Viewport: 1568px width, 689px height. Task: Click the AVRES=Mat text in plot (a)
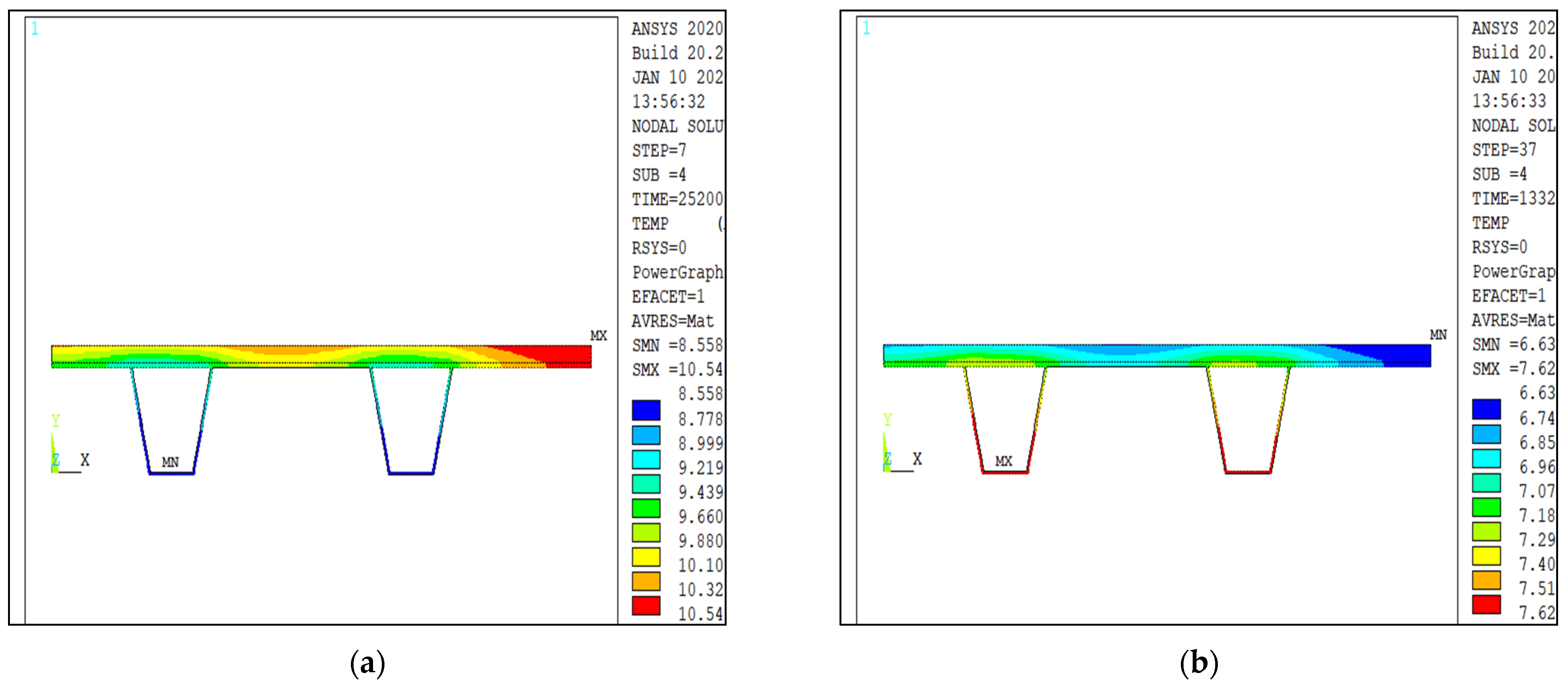(672, 321)
